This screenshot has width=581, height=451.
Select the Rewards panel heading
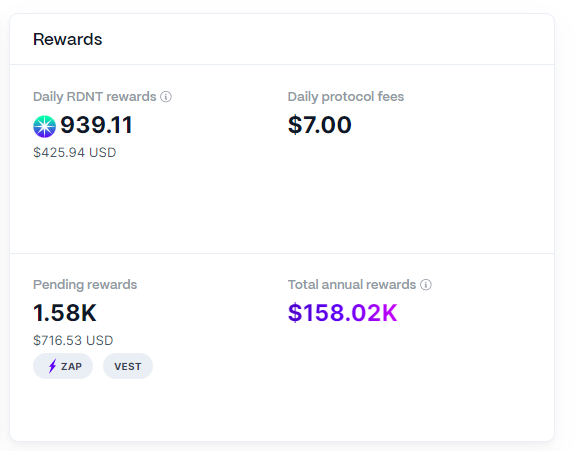point(67,39)
